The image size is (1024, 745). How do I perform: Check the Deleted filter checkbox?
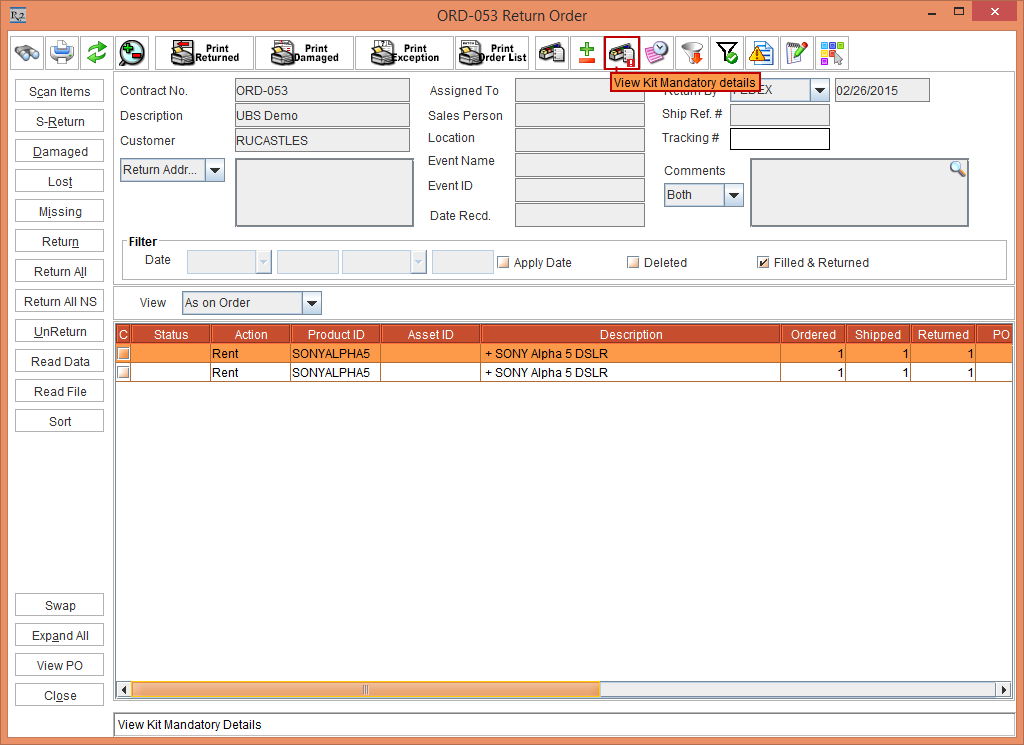[x=632, y=261]
